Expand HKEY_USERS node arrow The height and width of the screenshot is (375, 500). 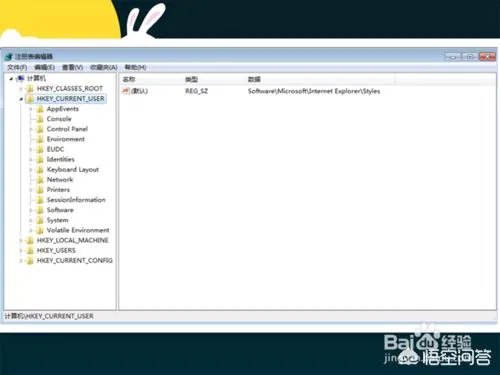tap(21, 250)
